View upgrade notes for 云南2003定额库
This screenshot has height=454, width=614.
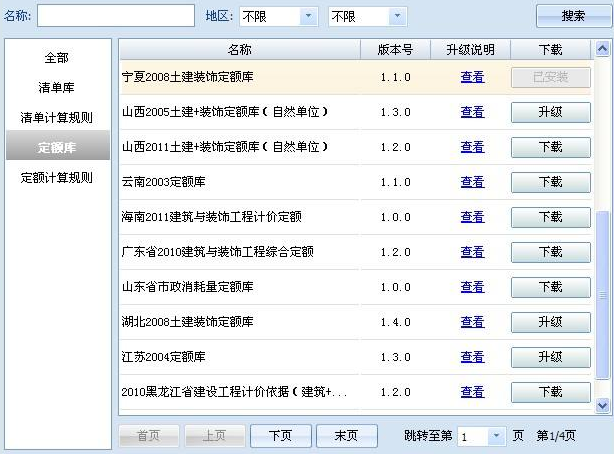pyautogui.click(x=473, y=182)
